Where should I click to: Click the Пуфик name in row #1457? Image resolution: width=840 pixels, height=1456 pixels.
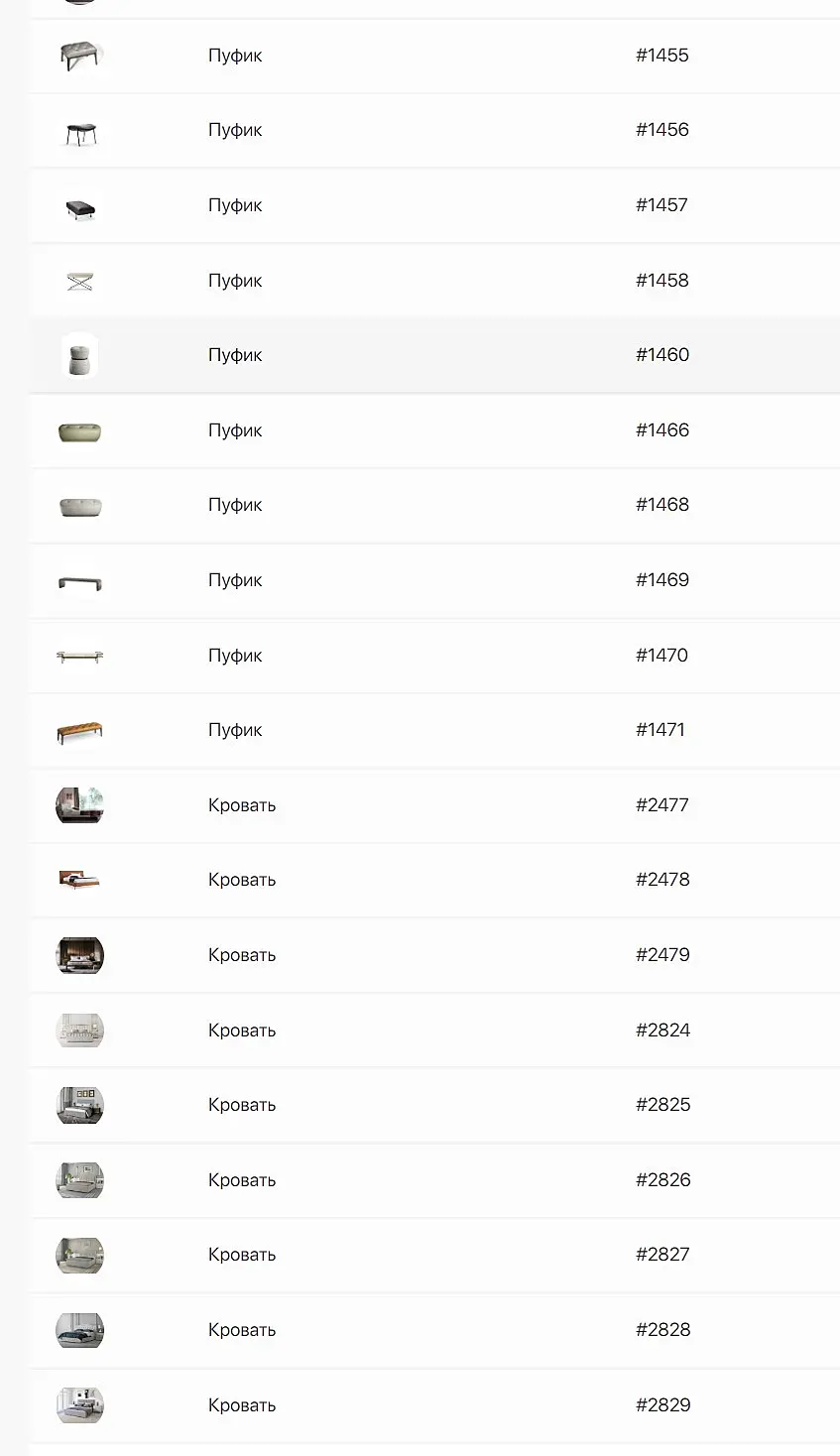tap(235, 205)
